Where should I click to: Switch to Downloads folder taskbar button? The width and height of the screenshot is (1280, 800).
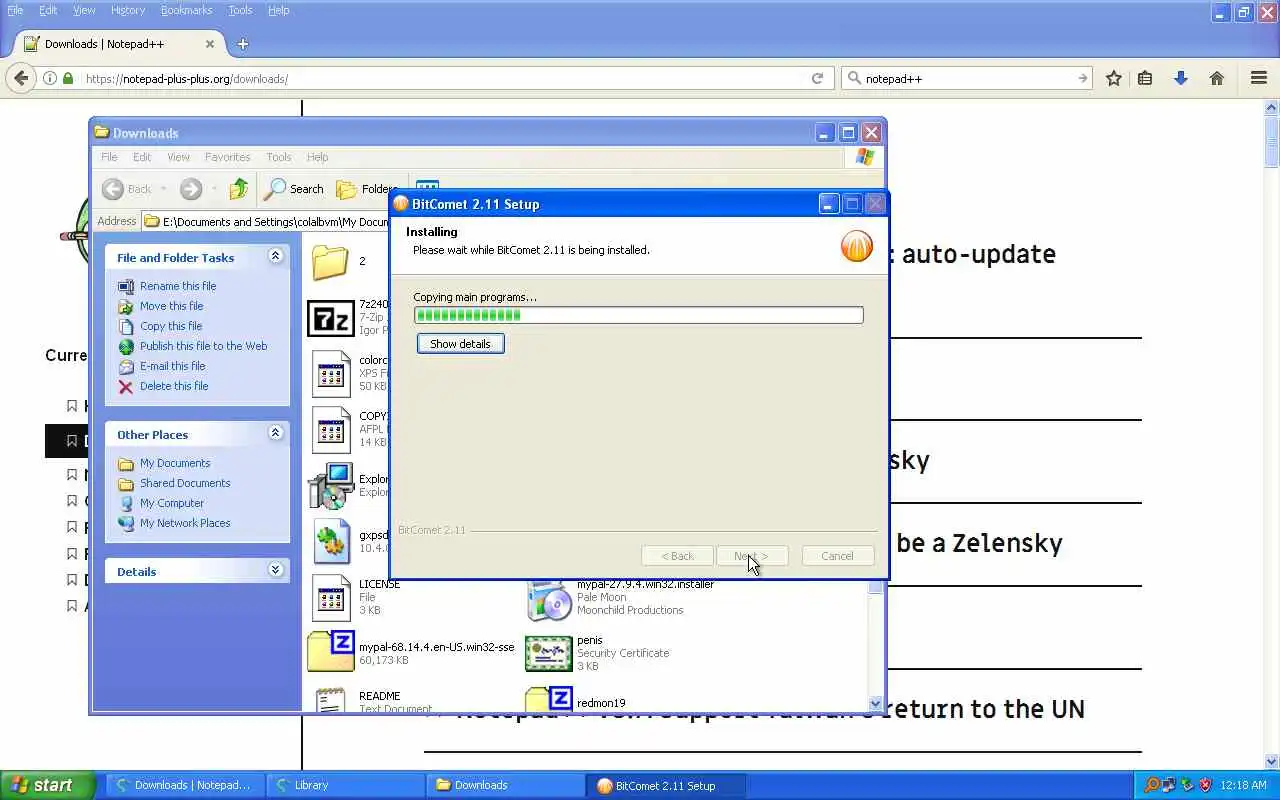pyautogui.click(x=505, y=785)
